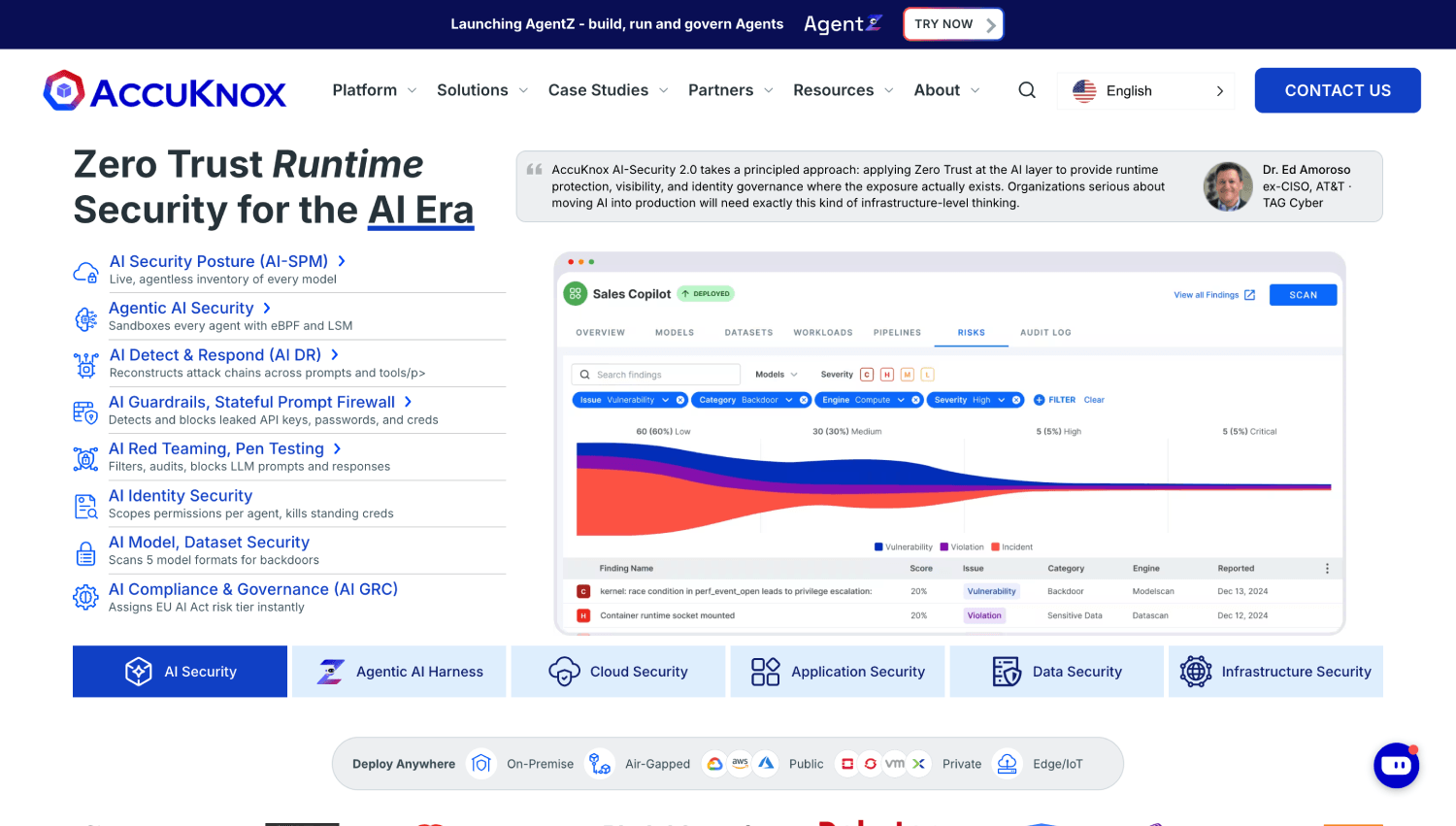Expand the Partners menu

tap(731, 90)
